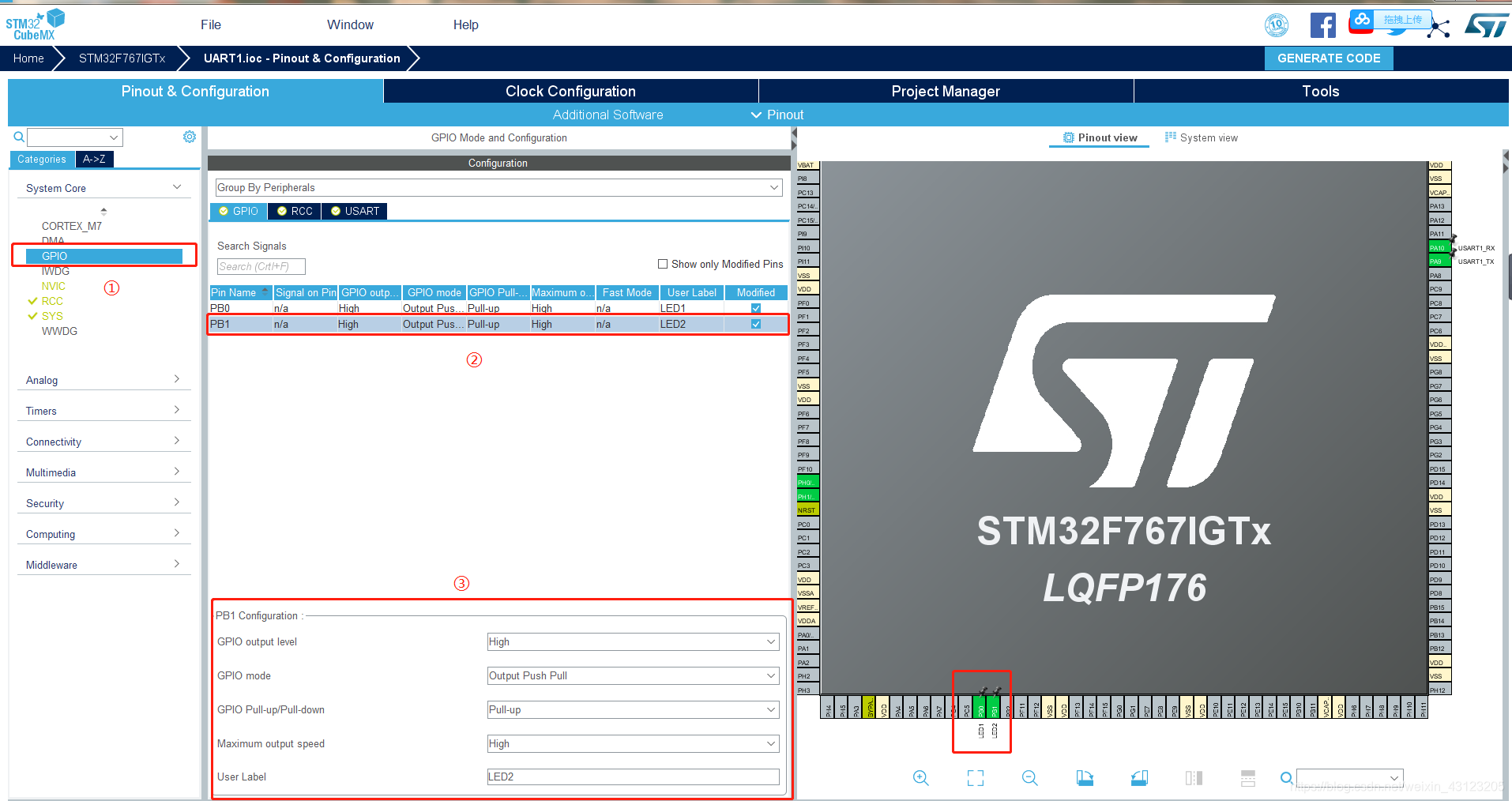Rotate the chip clockwise
This screenshot has height=801, width=1512.
1085,778
